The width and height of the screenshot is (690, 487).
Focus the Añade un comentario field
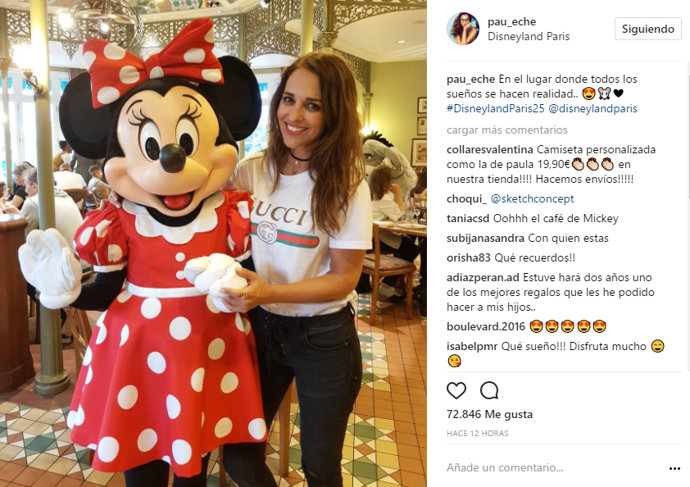point(554,468)
